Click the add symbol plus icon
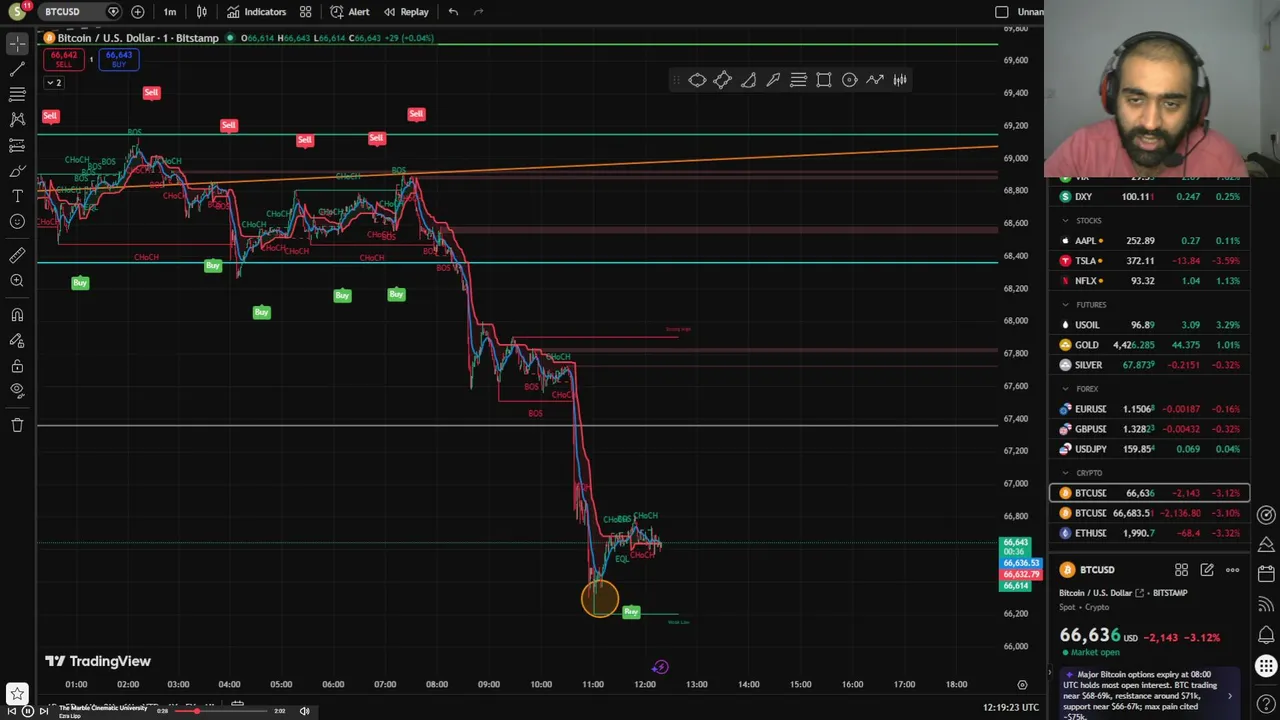The image size is (1280, 720). click(137, 12)
